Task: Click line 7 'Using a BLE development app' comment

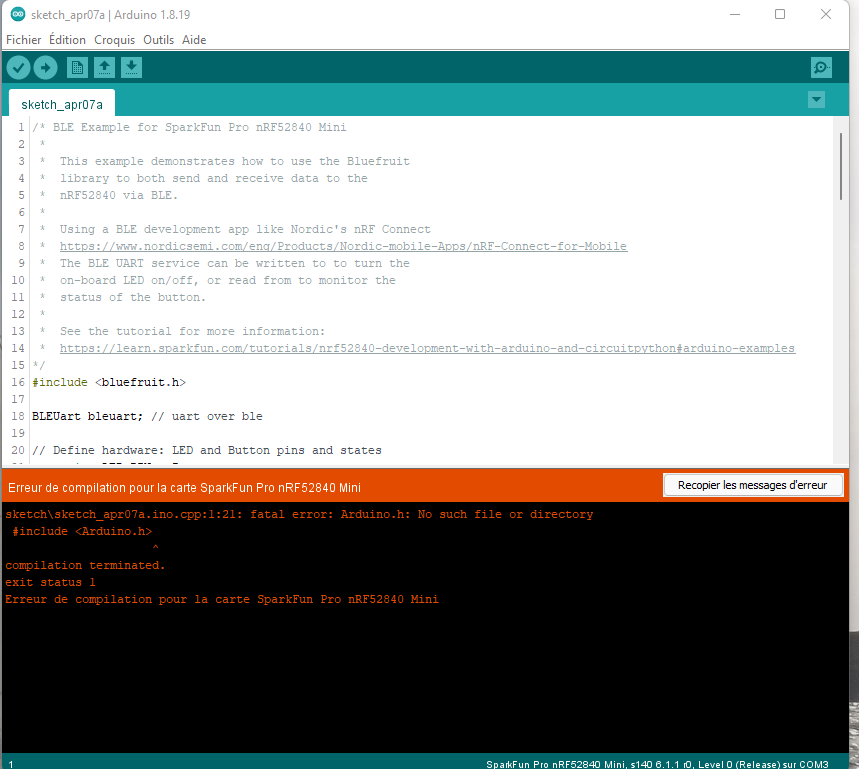Action: coord(245,229)
